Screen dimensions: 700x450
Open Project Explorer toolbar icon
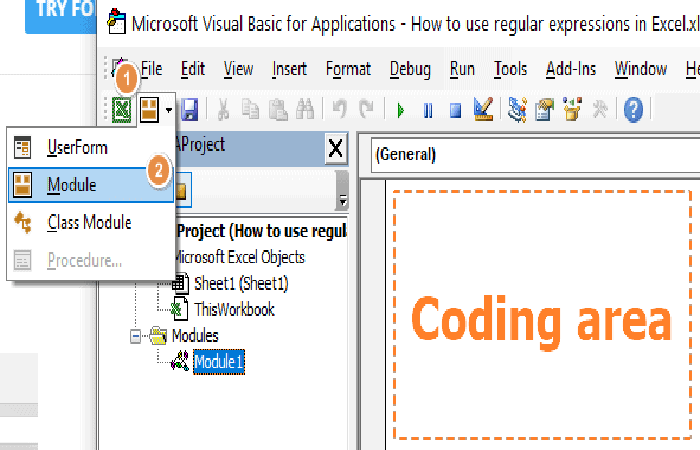click(517, 109)
